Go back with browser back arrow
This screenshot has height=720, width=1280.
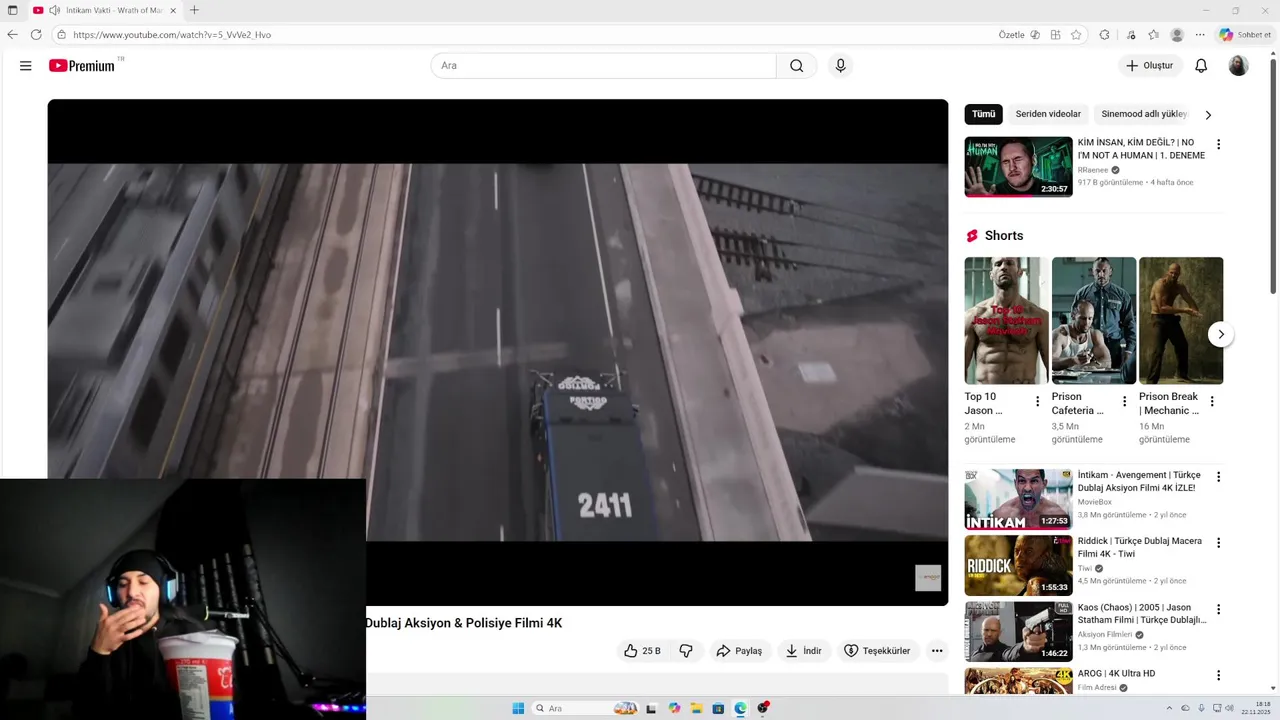click(12, 35)
